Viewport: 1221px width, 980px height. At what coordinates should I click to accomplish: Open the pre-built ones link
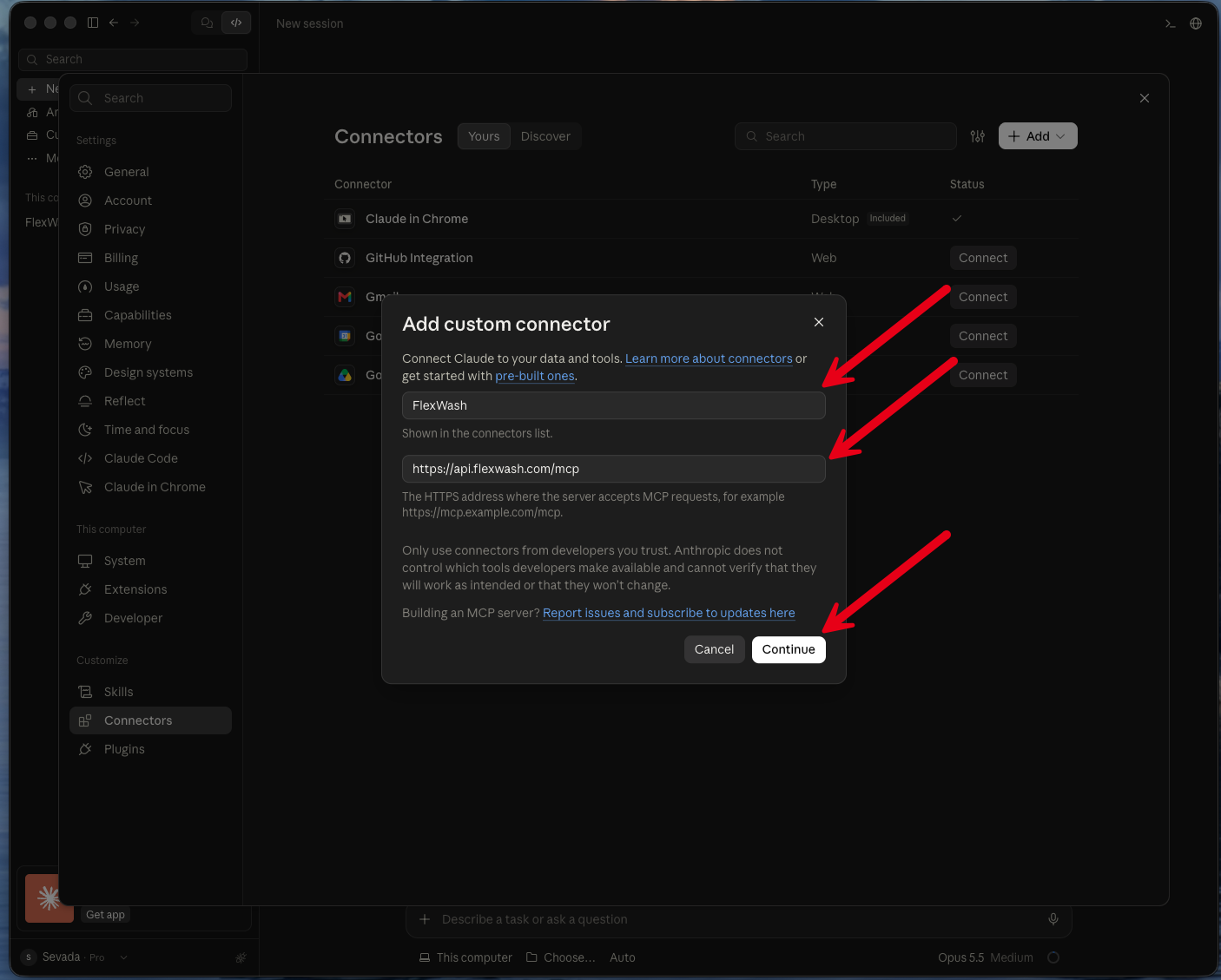[535, 376]
